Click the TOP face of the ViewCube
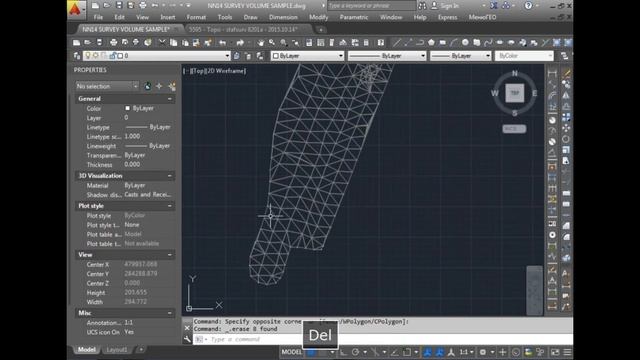The height and width of the screenshot is (360, 640). tap(514, 93)
